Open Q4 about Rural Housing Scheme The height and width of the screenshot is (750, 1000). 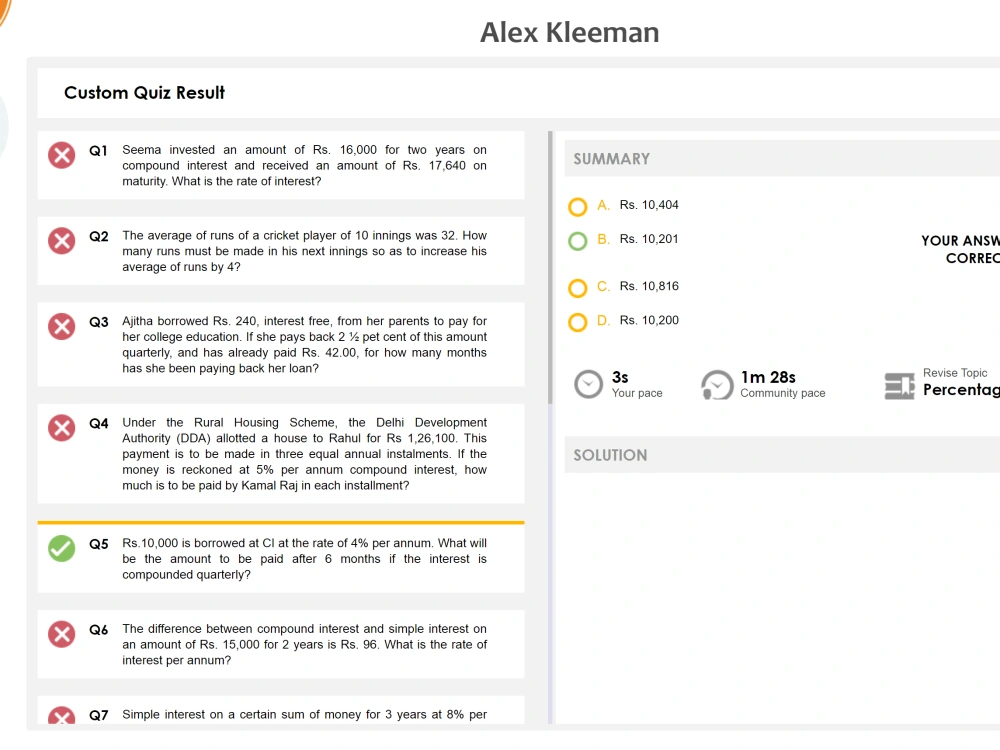point(281,453)
